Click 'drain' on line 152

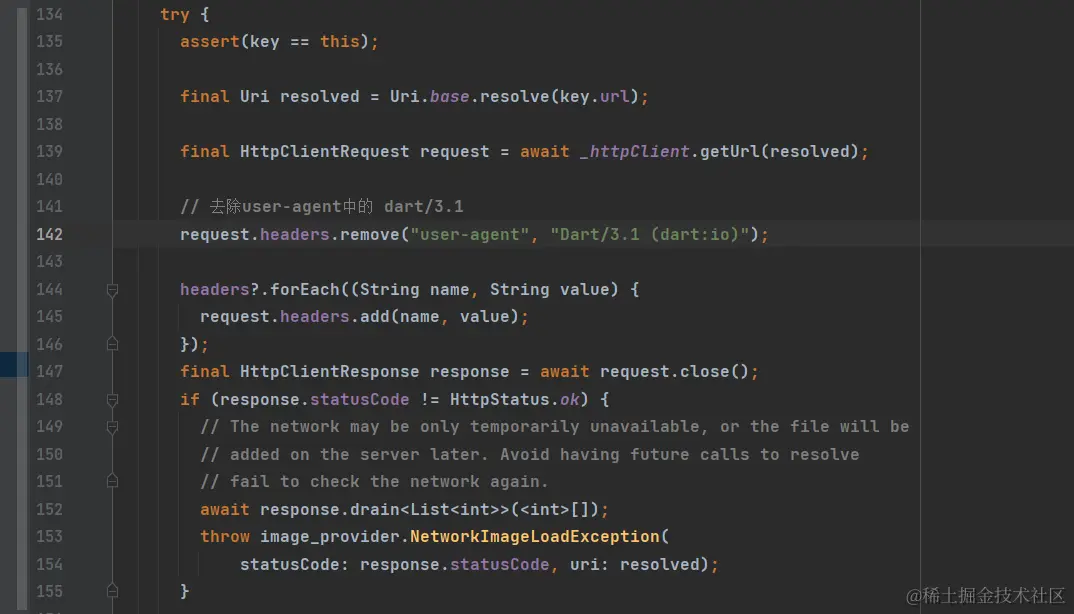tap(375, 509)
